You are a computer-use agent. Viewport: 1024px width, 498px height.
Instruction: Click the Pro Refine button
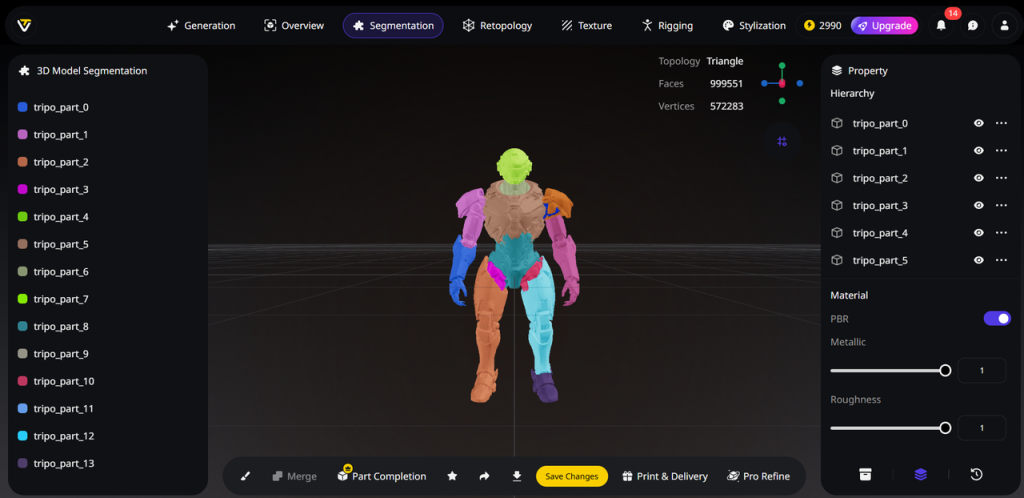pos(758,476)
